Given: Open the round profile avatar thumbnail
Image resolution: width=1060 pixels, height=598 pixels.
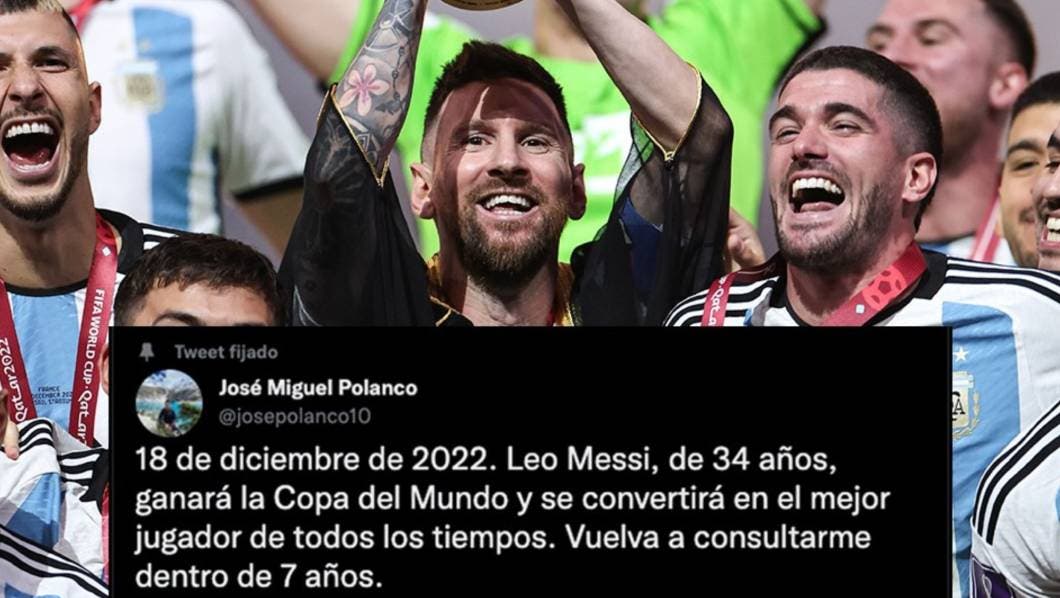Looking at the screenshot, I should point(169,403).
